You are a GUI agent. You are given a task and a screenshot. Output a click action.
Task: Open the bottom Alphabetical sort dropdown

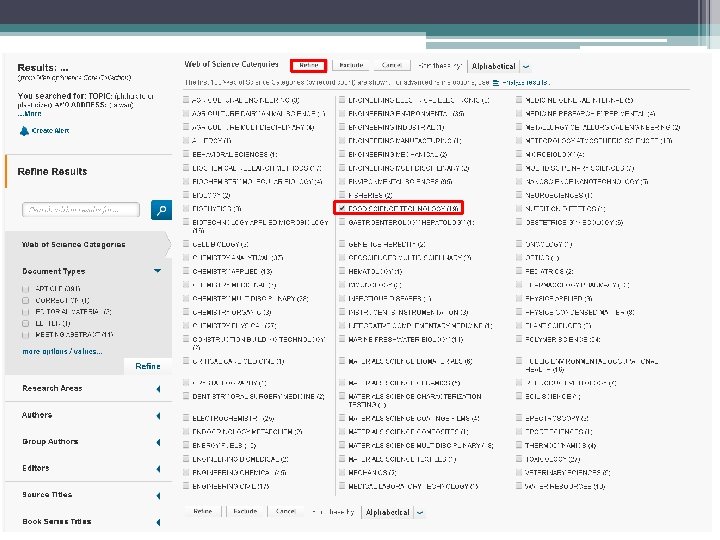tap(394, 512)
